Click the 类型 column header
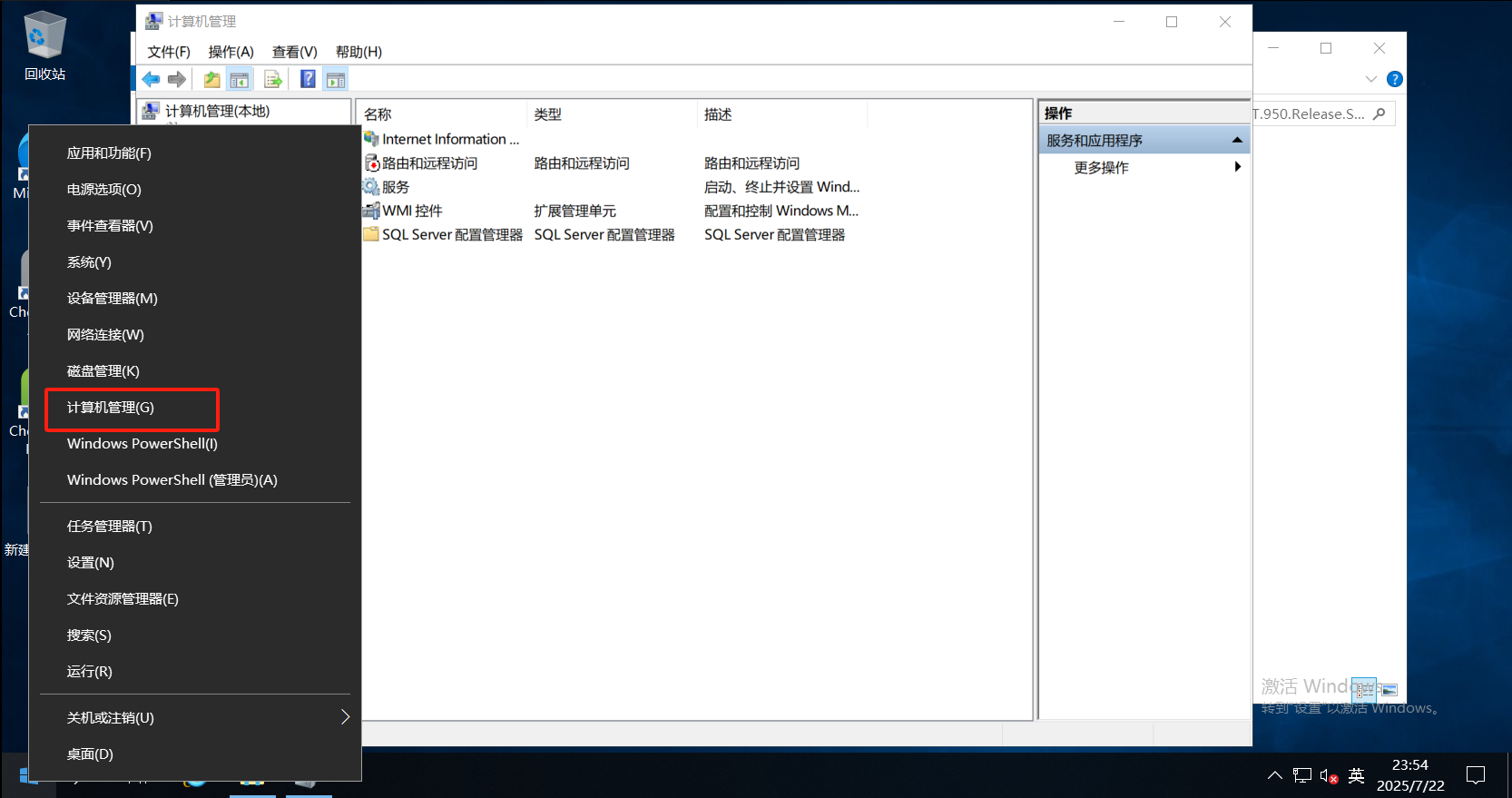 click(612, 114)
